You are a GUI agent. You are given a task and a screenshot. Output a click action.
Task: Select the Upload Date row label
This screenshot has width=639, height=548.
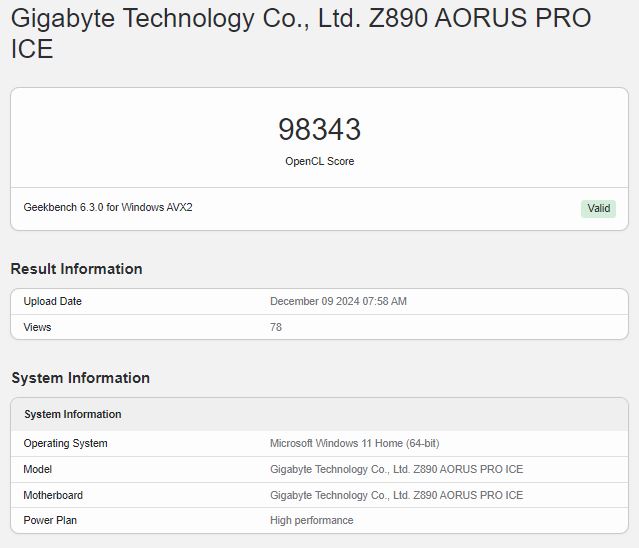[x=53, y=302]
